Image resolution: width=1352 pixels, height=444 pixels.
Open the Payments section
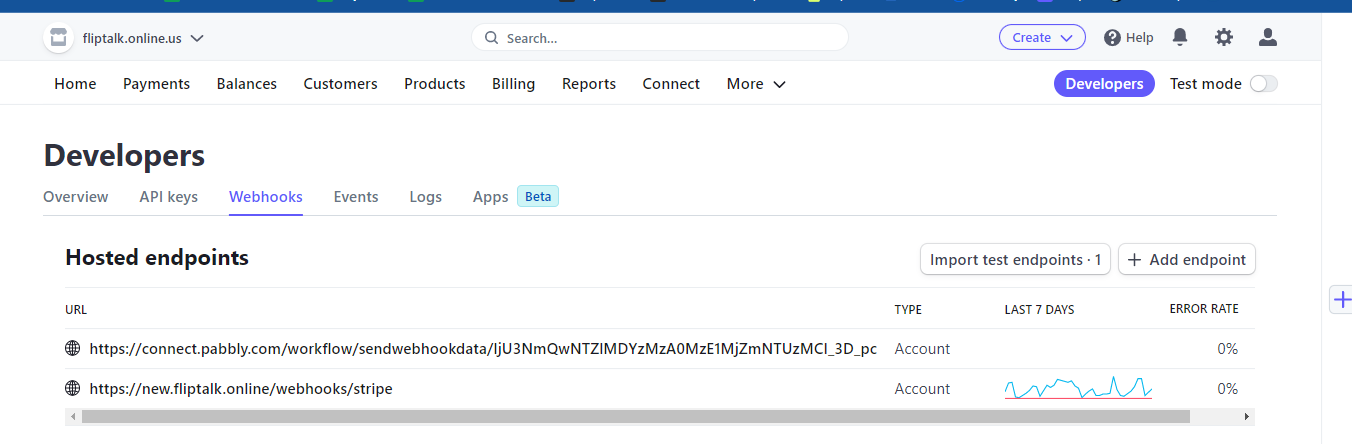click(x=156, y=84)
